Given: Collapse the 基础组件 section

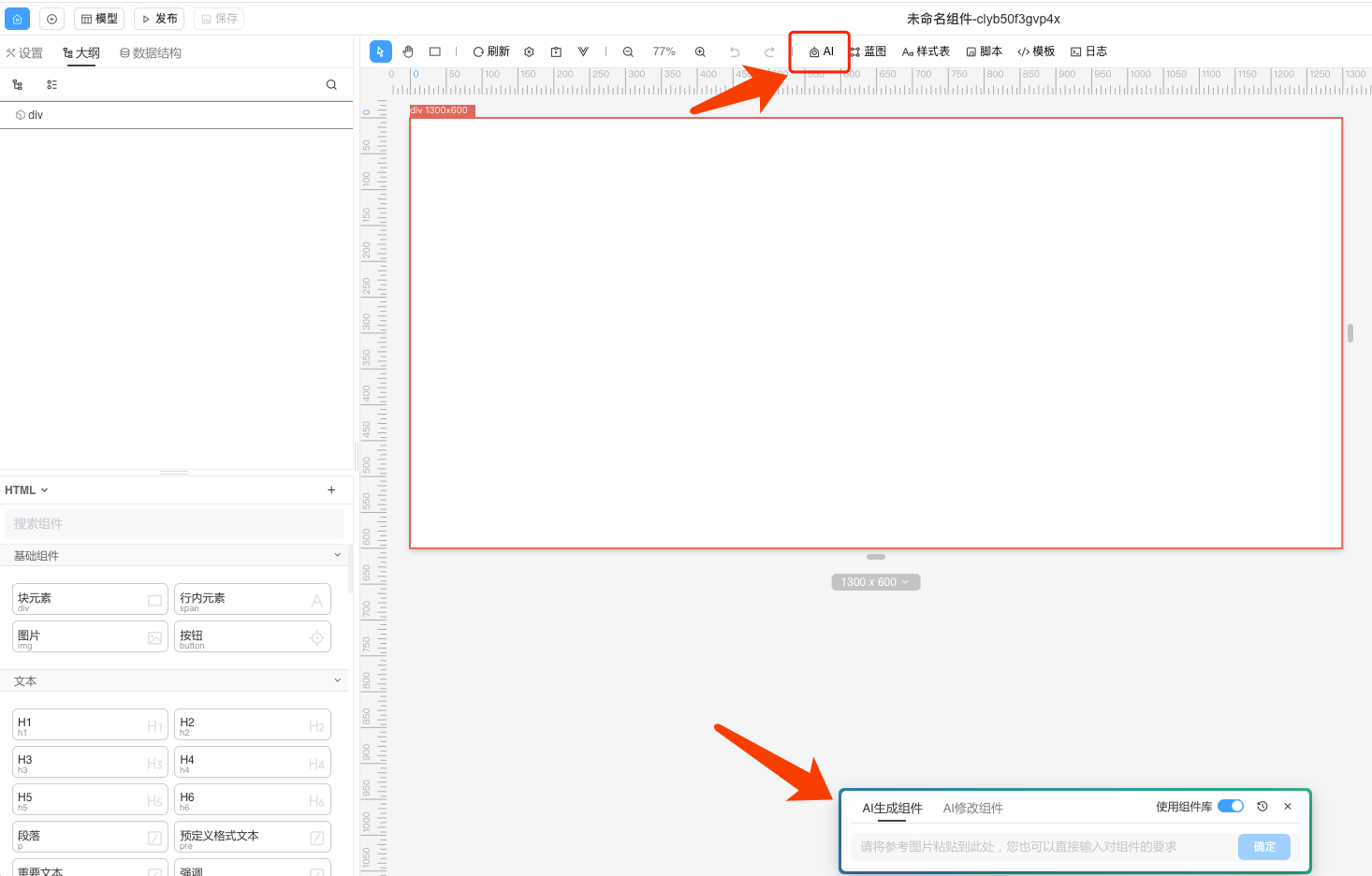Looking at the screenshot, I should pos(338,555).
